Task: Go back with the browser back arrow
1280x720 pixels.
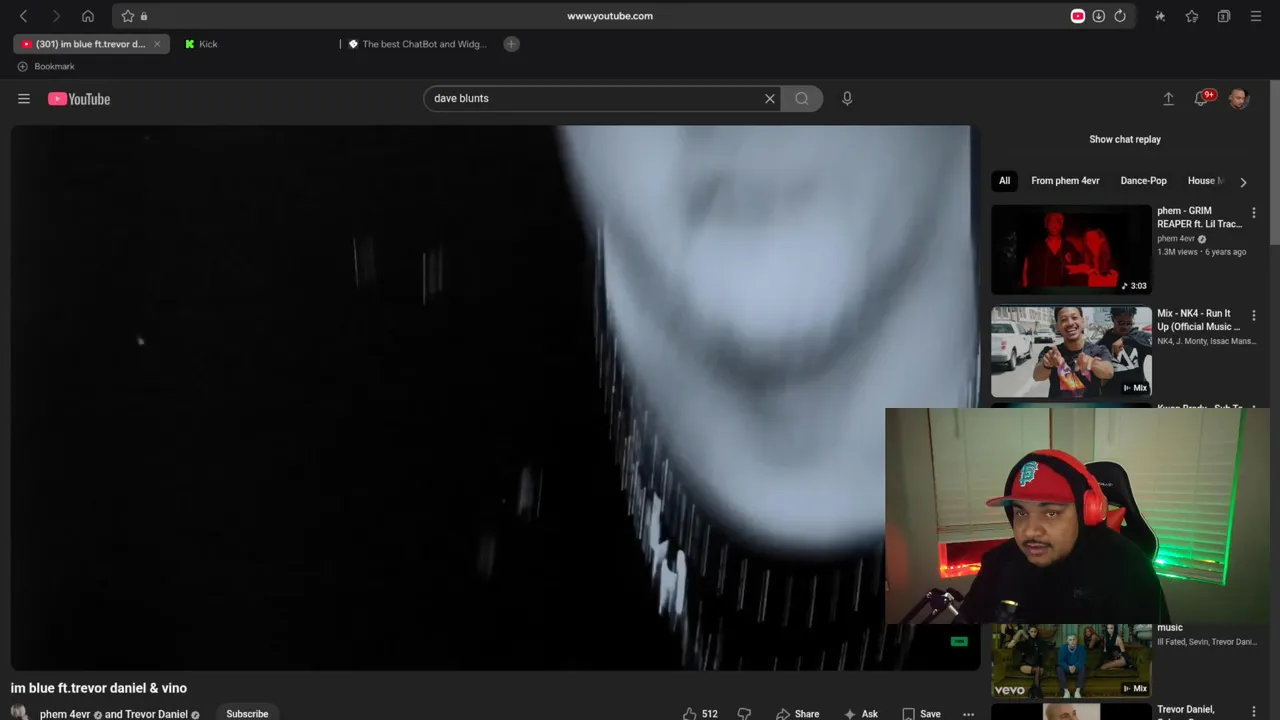Action: pyautogui.click(x=24, y=16)
